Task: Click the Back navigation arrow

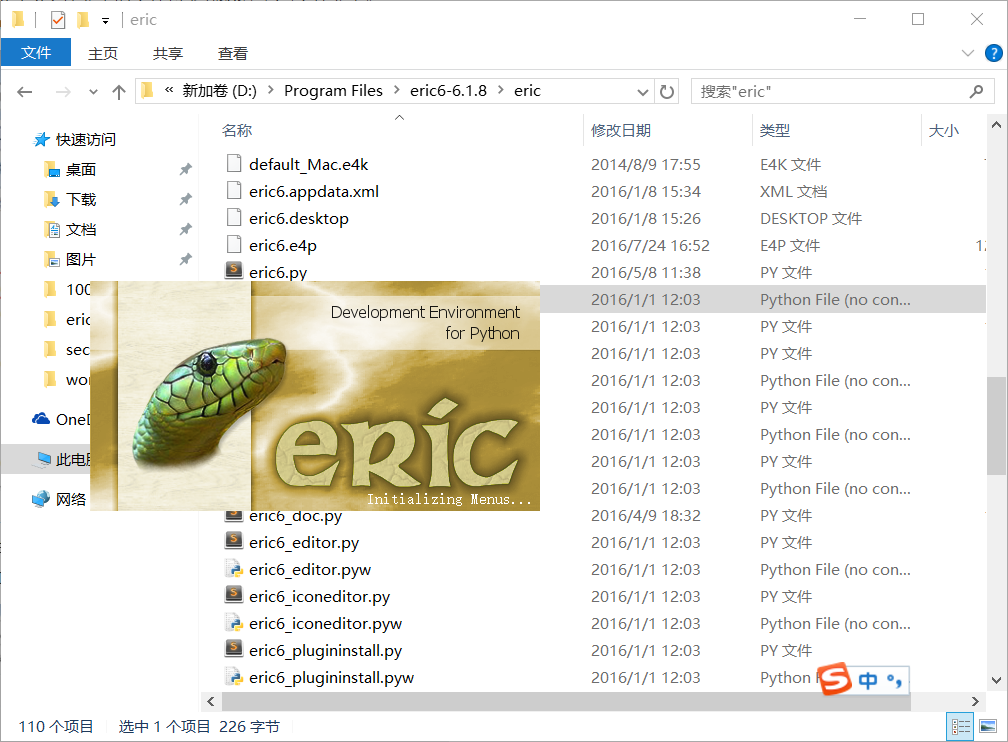Action: [24, 92]
